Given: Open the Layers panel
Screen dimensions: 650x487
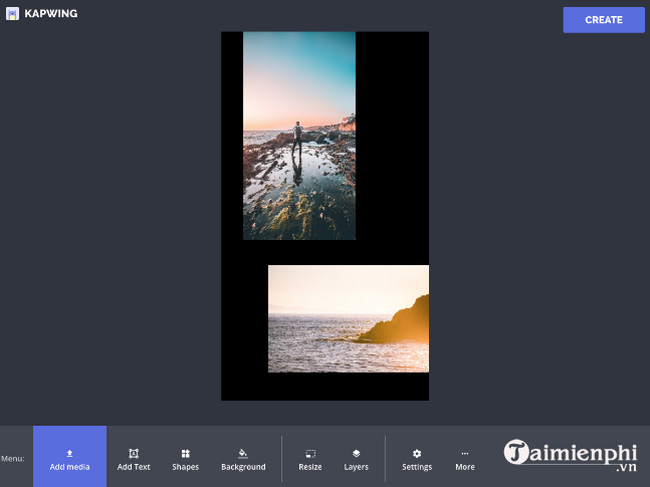Looking at the screenshot, I should 356,460.
